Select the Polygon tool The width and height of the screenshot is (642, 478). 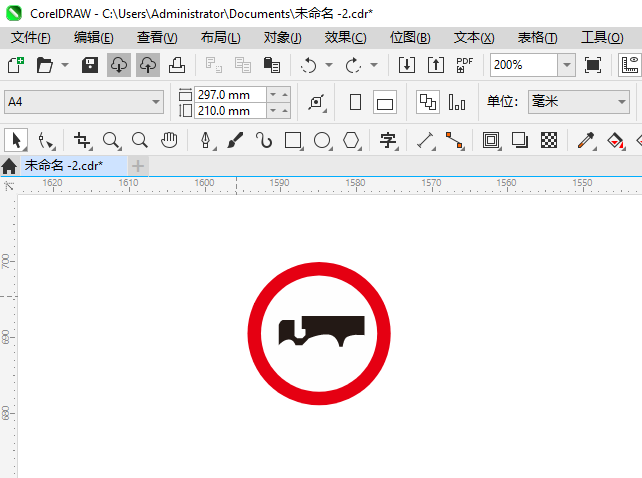[351, 140]
